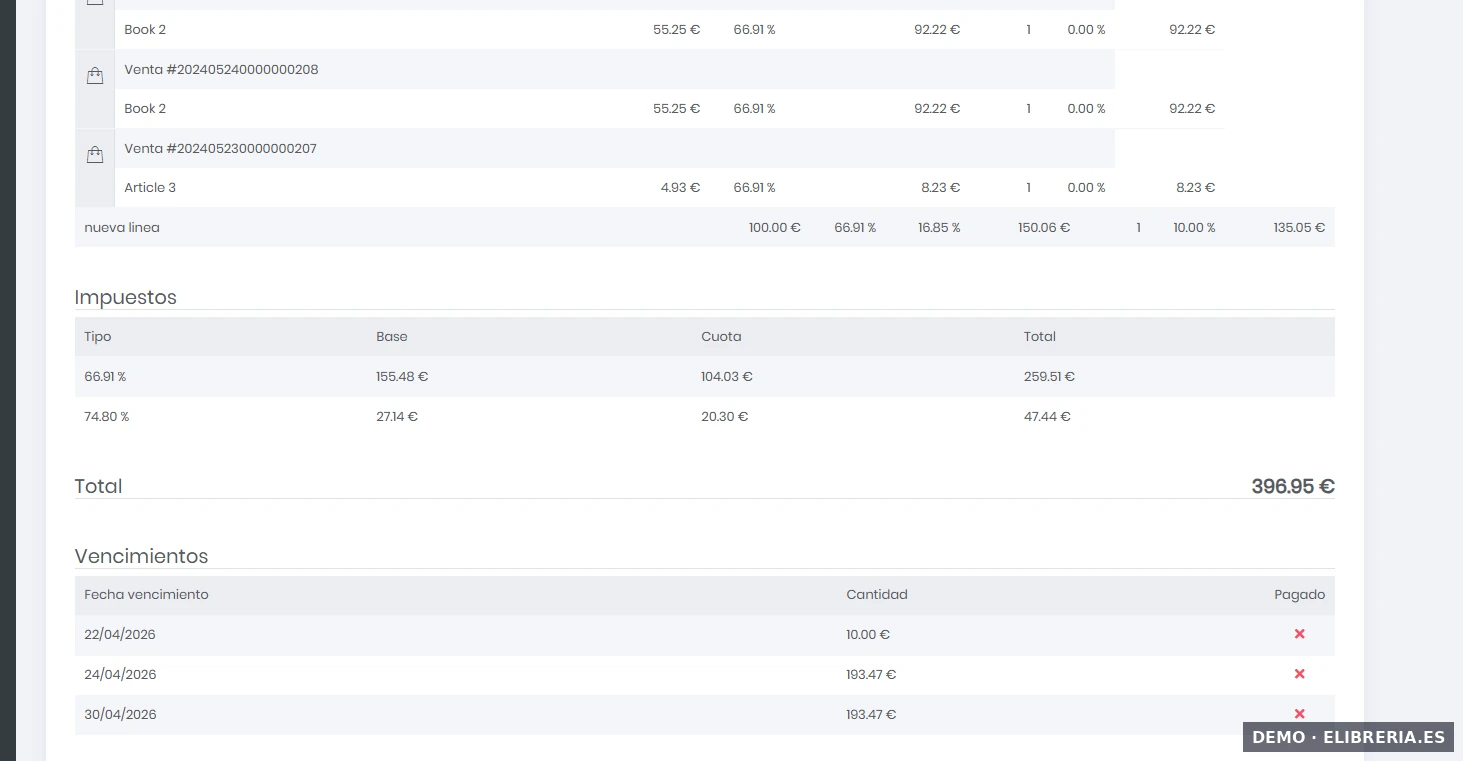This screenshot has width=1463, height=761.
Task: Click the shopping bag icon beside Venta #202405230000000207
Action: 95,155
